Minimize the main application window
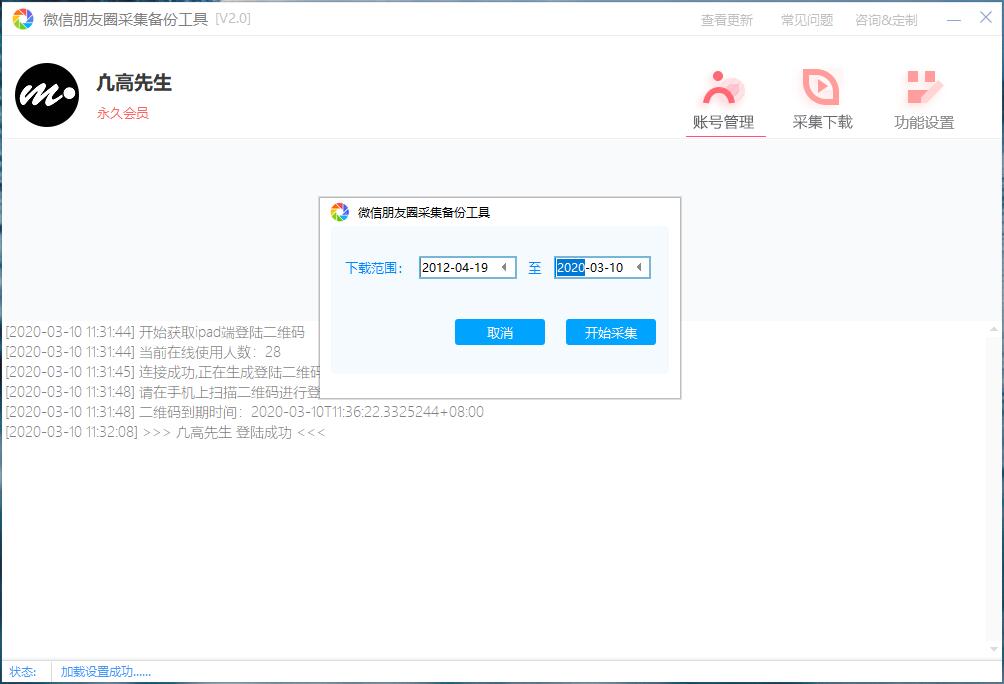1004x684 pixels. (x=954, y=19)
